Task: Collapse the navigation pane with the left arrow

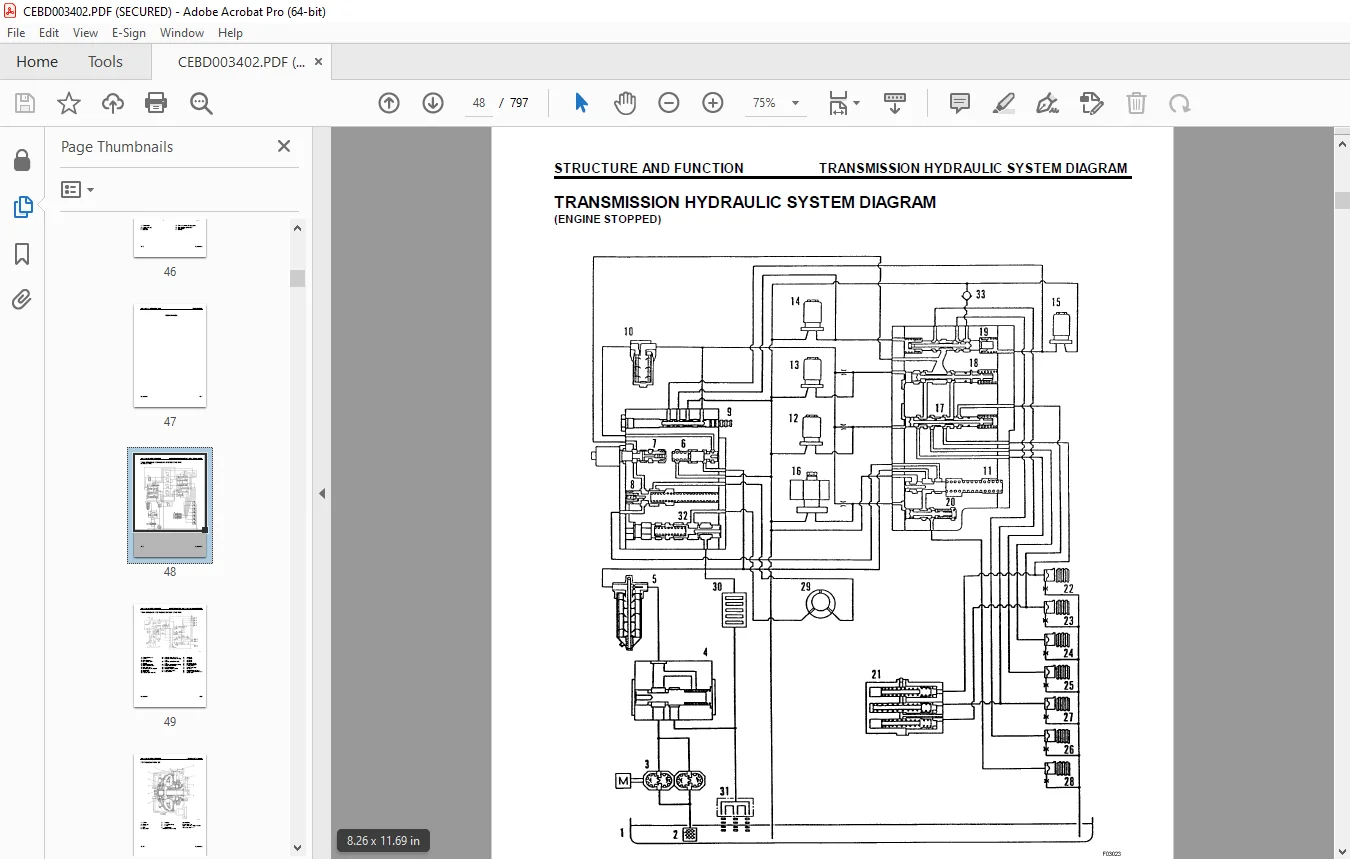Action: point(322,493)
